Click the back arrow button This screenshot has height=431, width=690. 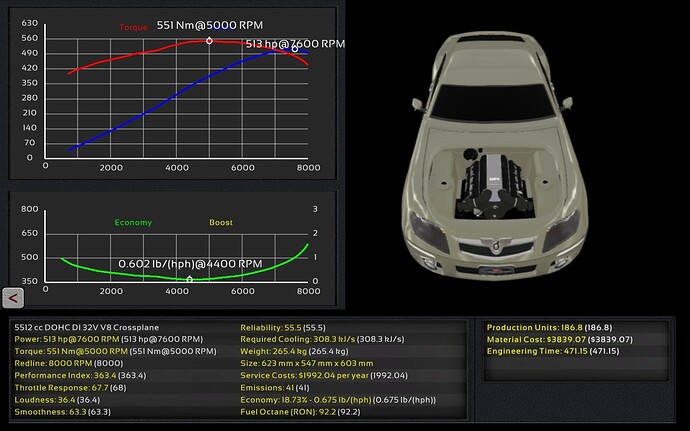[12, 297]
